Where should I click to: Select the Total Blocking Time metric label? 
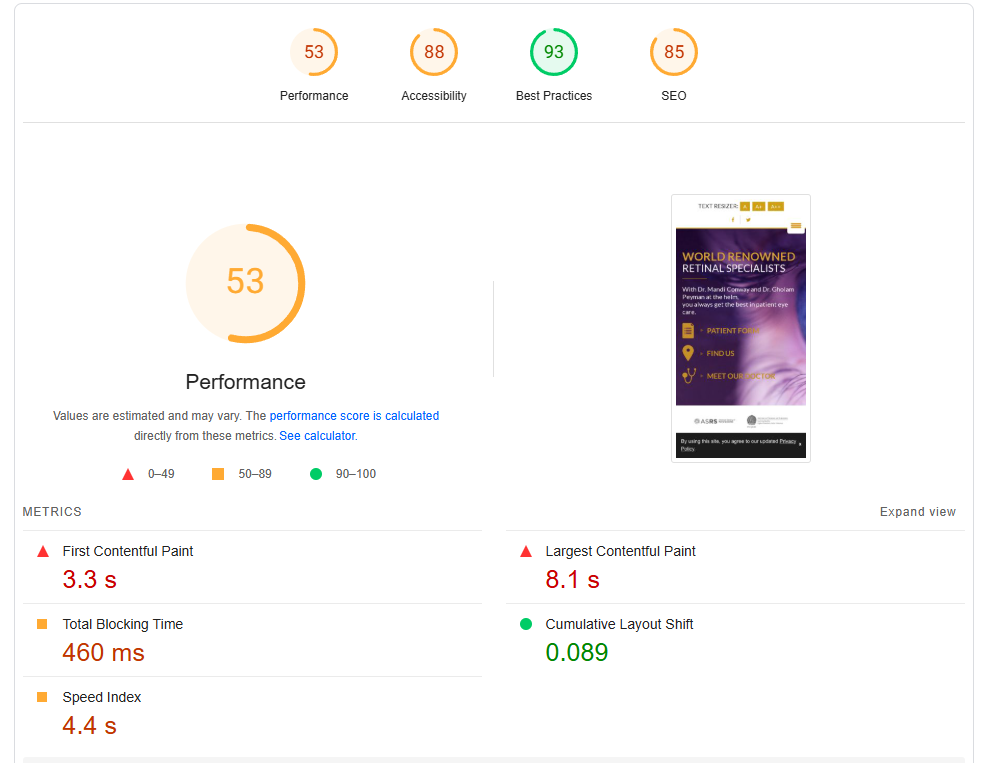click(123, 624)
